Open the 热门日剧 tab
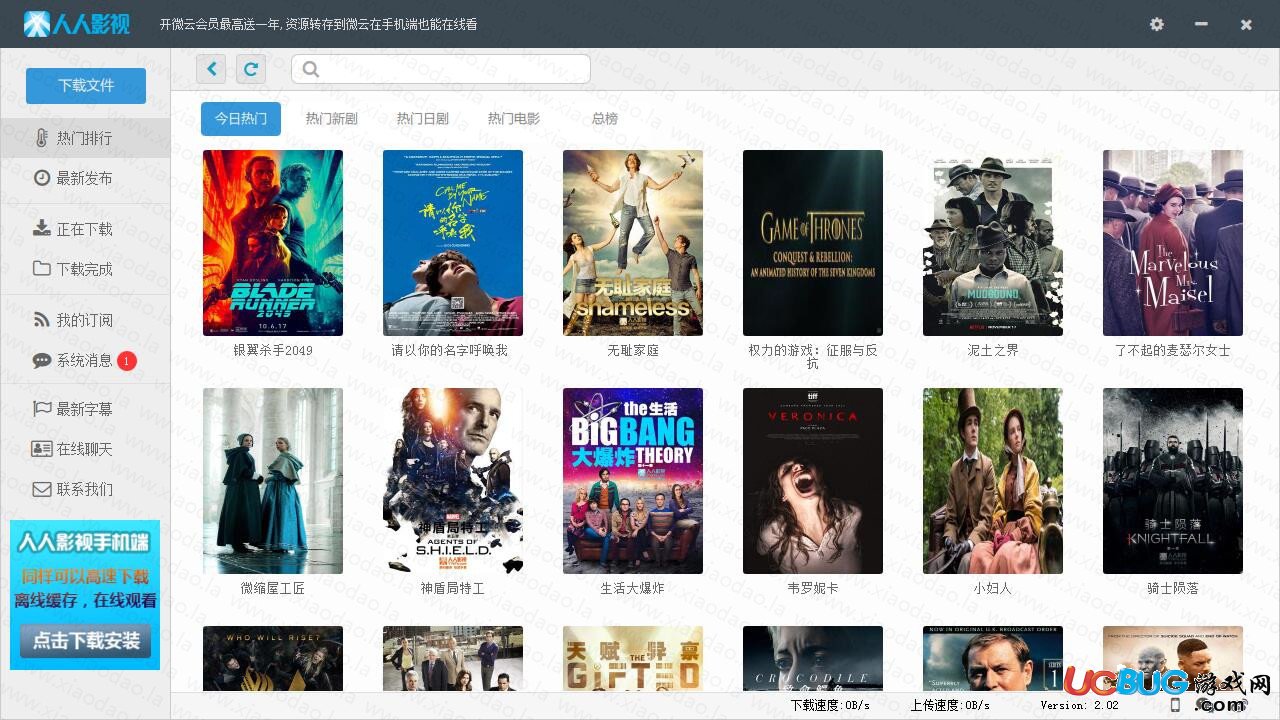The height and width of the screenshot is (720, 1280). 423,118
